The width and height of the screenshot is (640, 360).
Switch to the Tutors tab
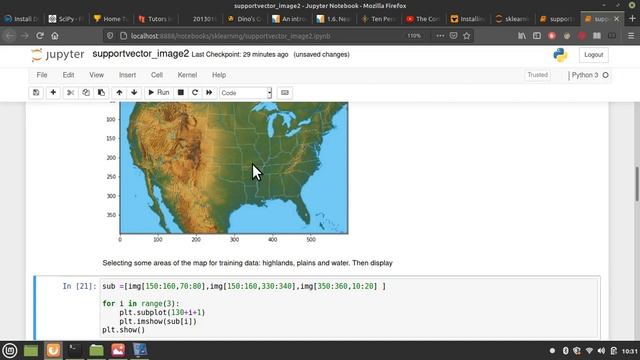click(x=155, y=19)
